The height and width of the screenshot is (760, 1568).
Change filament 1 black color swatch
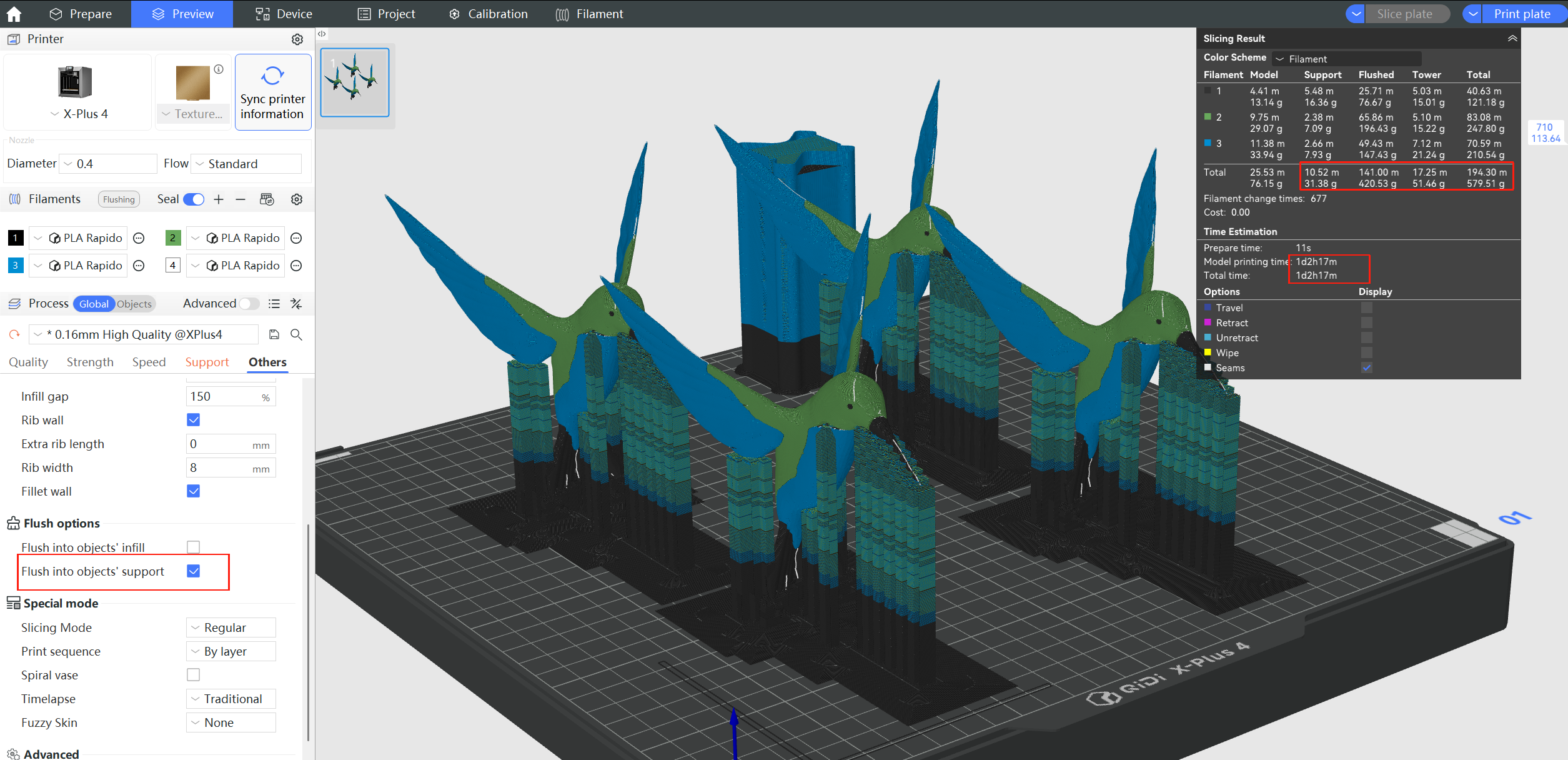(16, 238)
